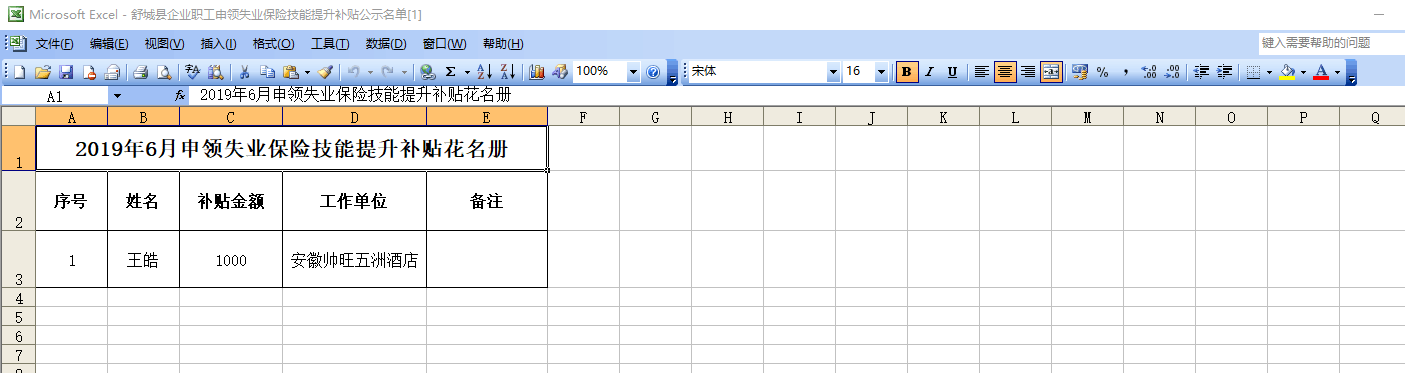Click the Format Painter brush icon
Image resolution: width=1405 pixels, height=373 pixels.
(x=325, y=72)
